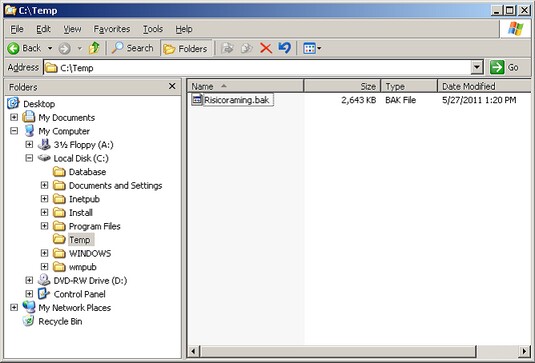The width and height of the screenshot is (535, 363).
Task: Select the Risicoraming.bak file name
Action: tap(238, 100)
